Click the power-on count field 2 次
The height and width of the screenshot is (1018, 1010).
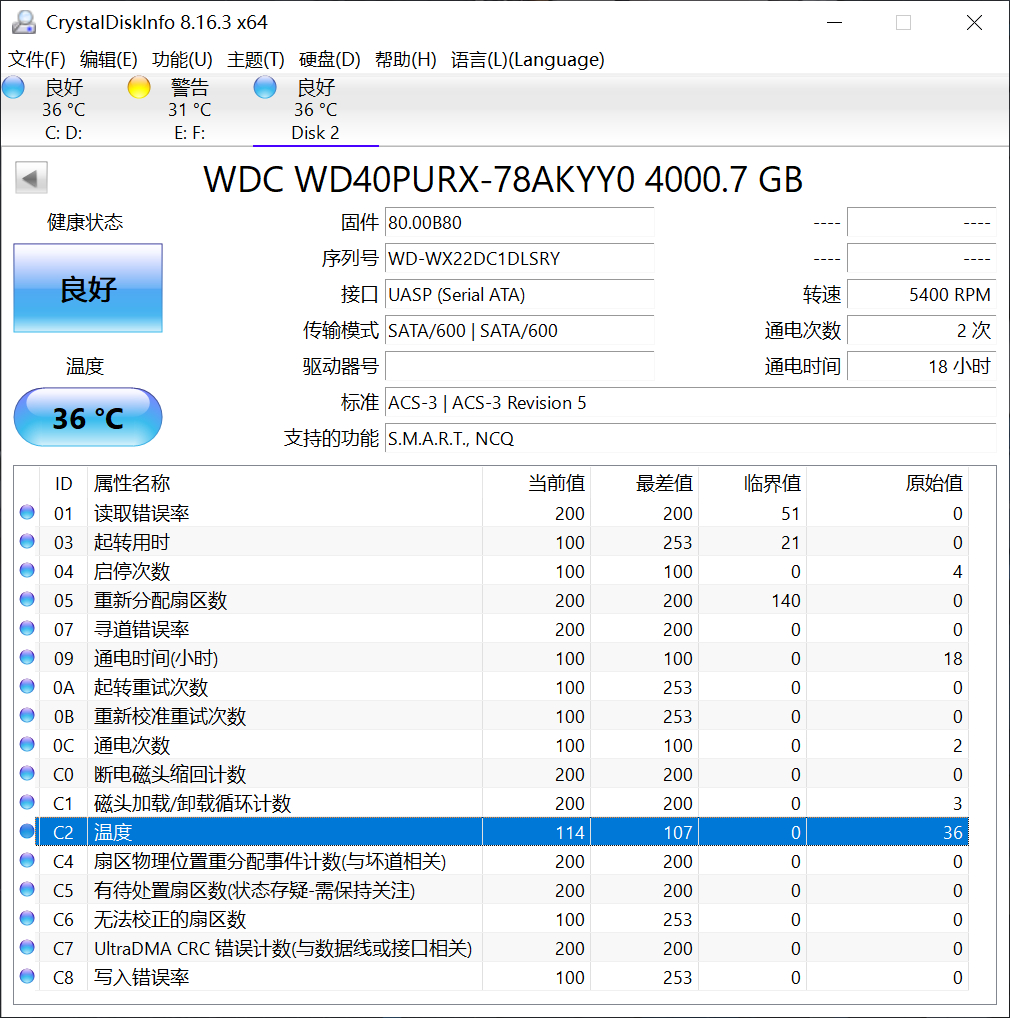[x=922, y=330]
